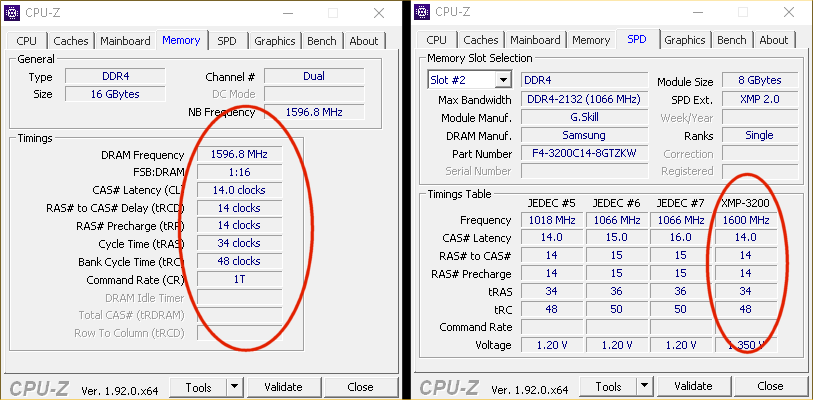The width and height of the screenshot is (813, 400).
Task: Expand Tools dropdown arrow in right window
Action: pos(645,386)
